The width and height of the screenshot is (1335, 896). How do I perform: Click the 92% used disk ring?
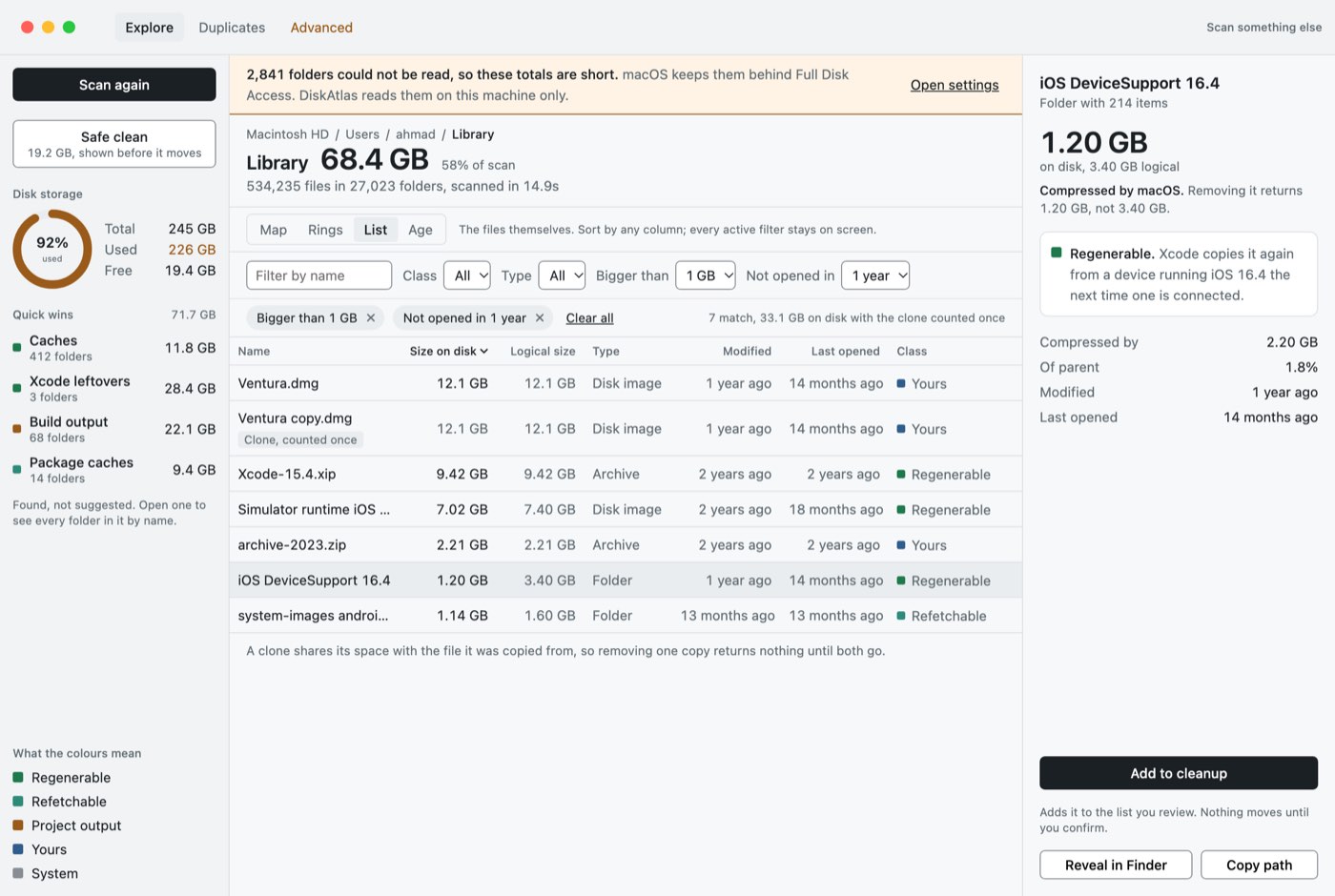pos(52,249)
